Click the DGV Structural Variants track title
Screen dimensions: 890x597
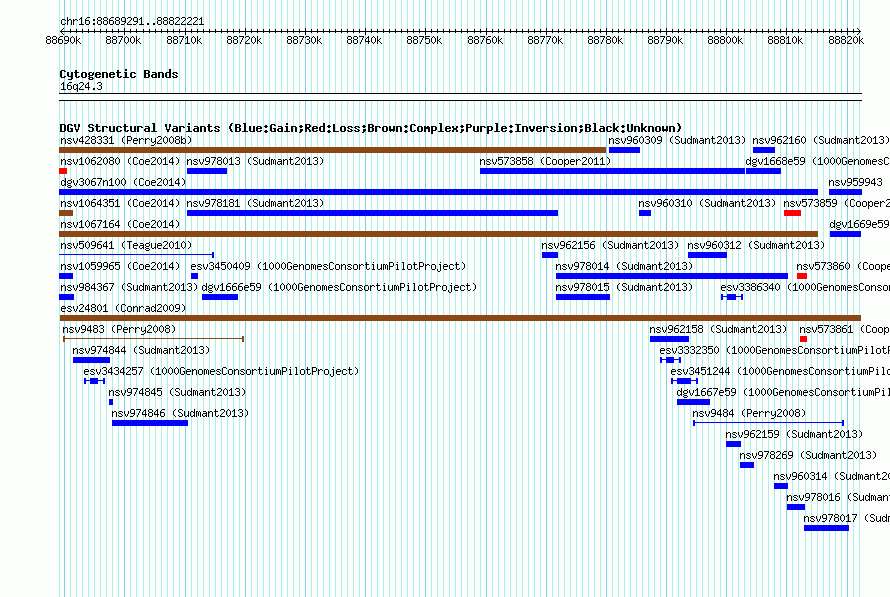click(371, 128)
